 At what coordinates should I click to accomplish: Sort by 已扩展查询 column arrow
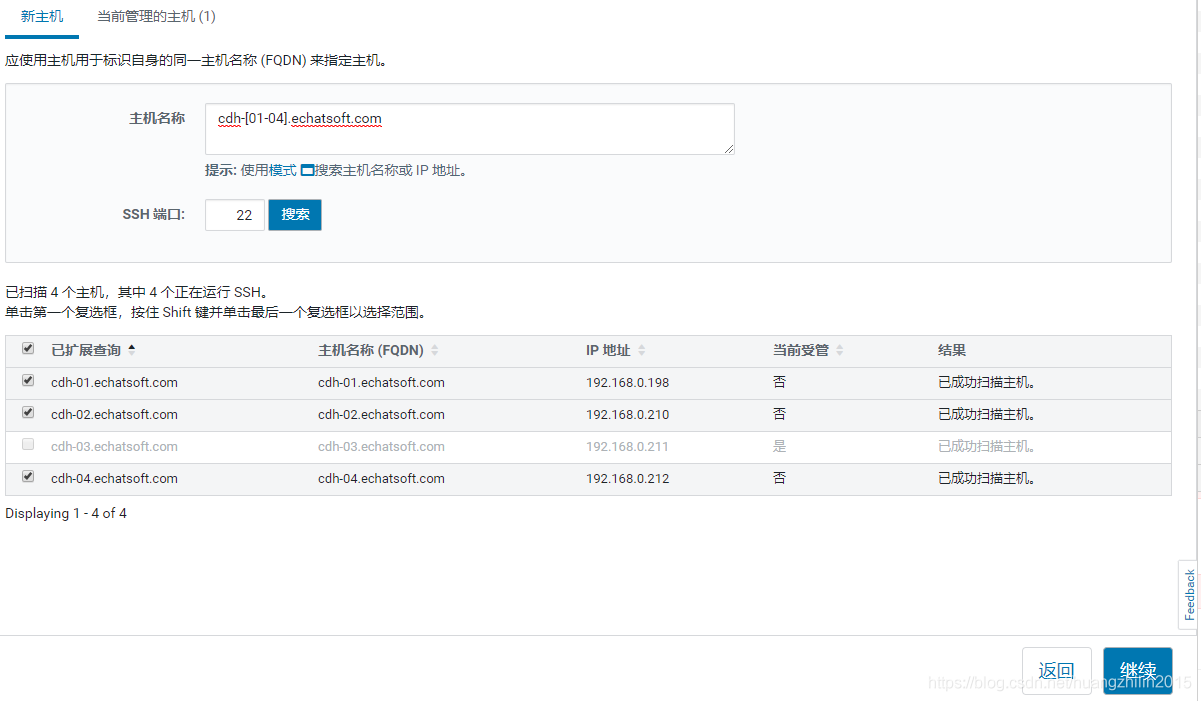[x=132, y=350]
